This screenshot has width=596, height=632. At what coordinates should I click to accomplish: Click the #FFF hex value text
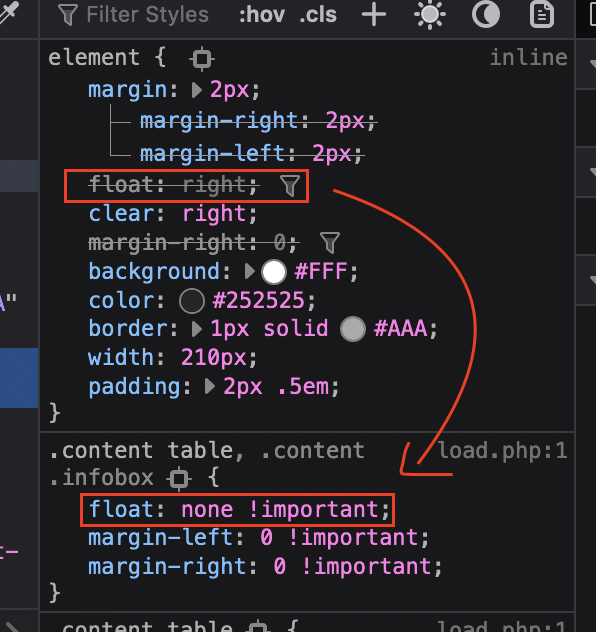coord(321,271)
